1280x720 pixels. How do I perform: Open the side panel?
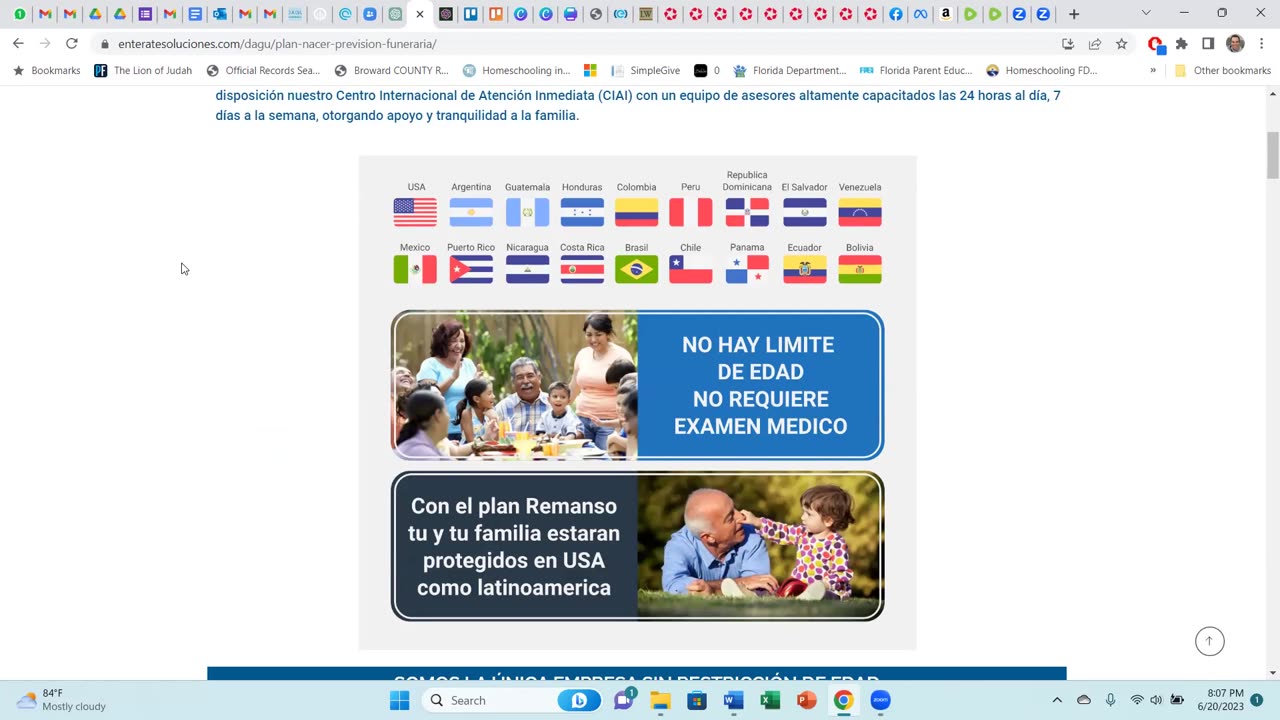(1208, 44)
